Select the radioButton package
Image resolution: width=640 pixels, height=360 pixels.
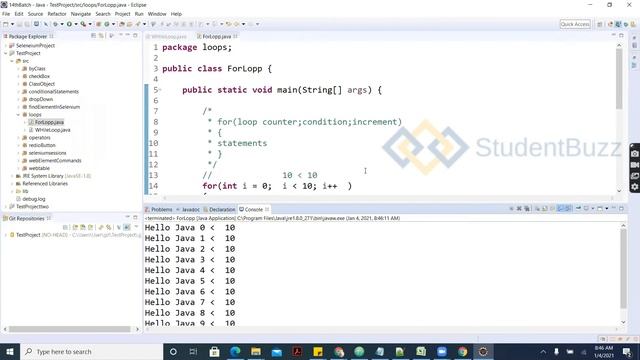(42, 145)
